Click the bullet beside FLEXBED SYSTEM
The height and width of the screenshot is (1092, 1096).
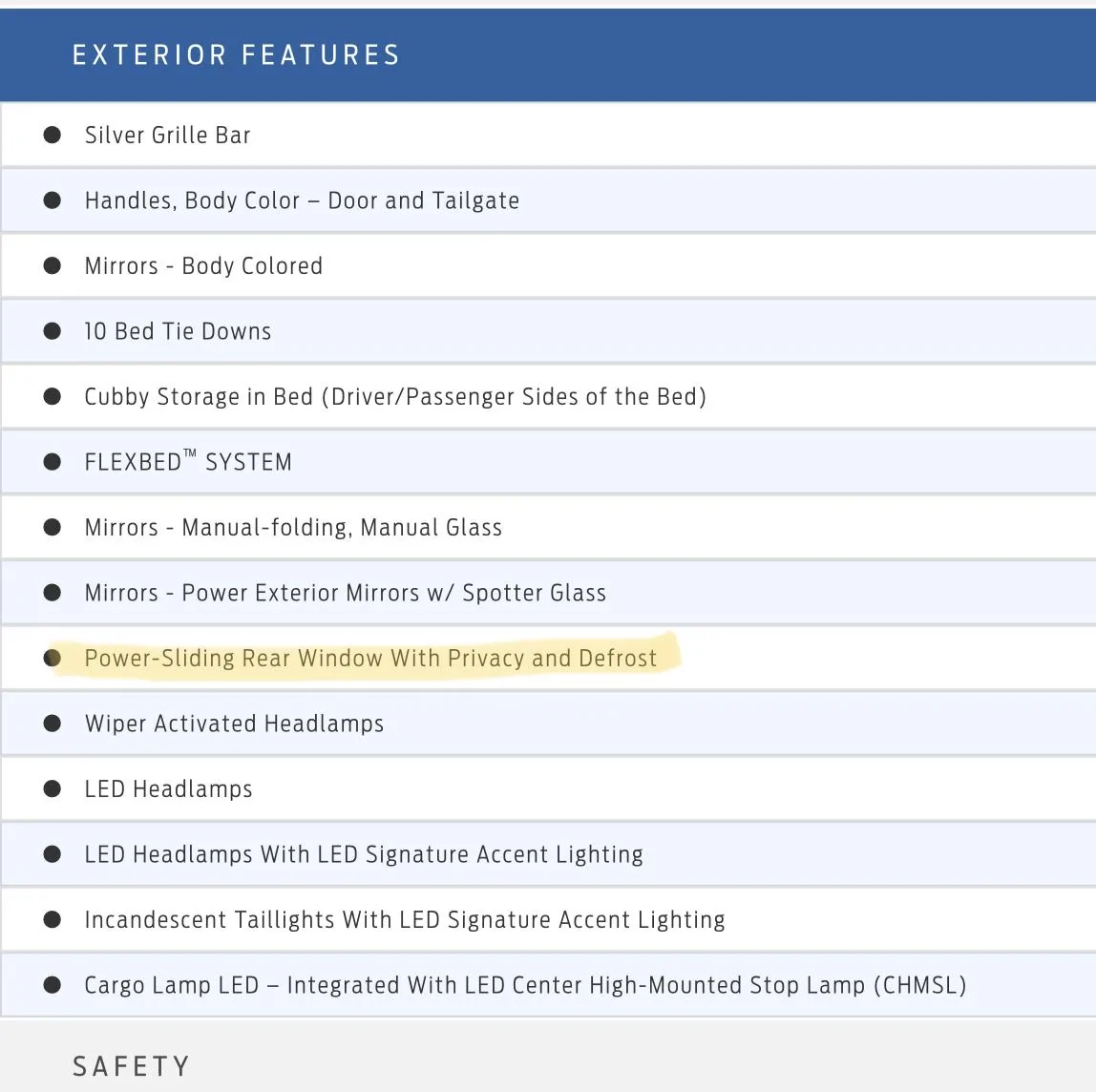(52, 462)
